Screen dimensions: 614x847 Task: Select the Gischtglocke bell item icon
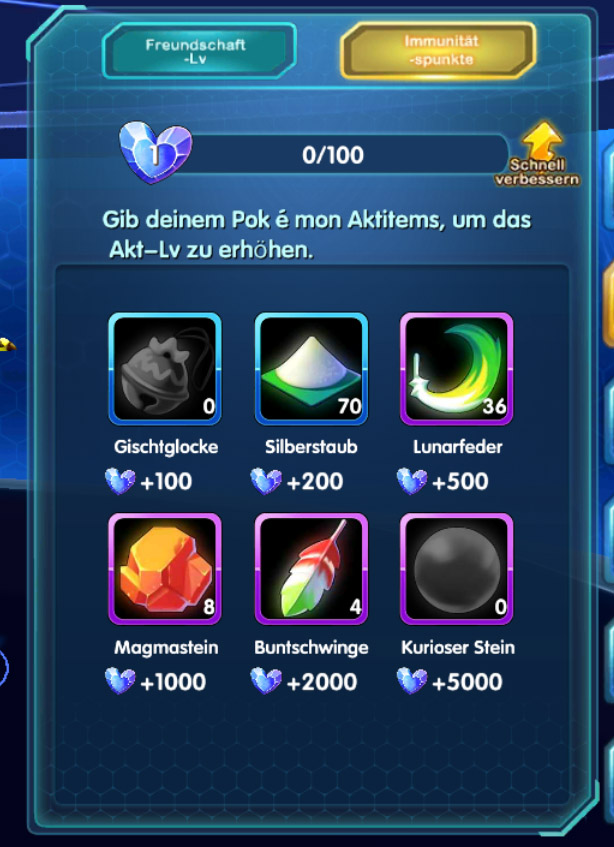click(x=165, y=369)
